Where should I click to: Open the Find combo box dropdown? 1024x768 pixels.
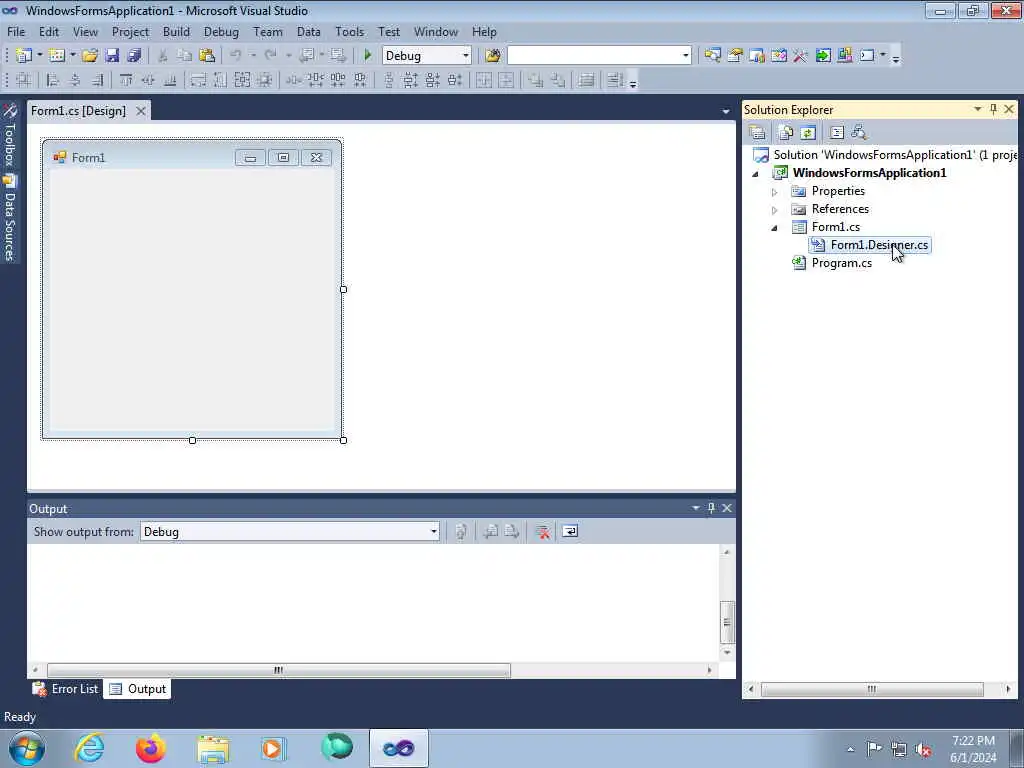coord(685,56)
